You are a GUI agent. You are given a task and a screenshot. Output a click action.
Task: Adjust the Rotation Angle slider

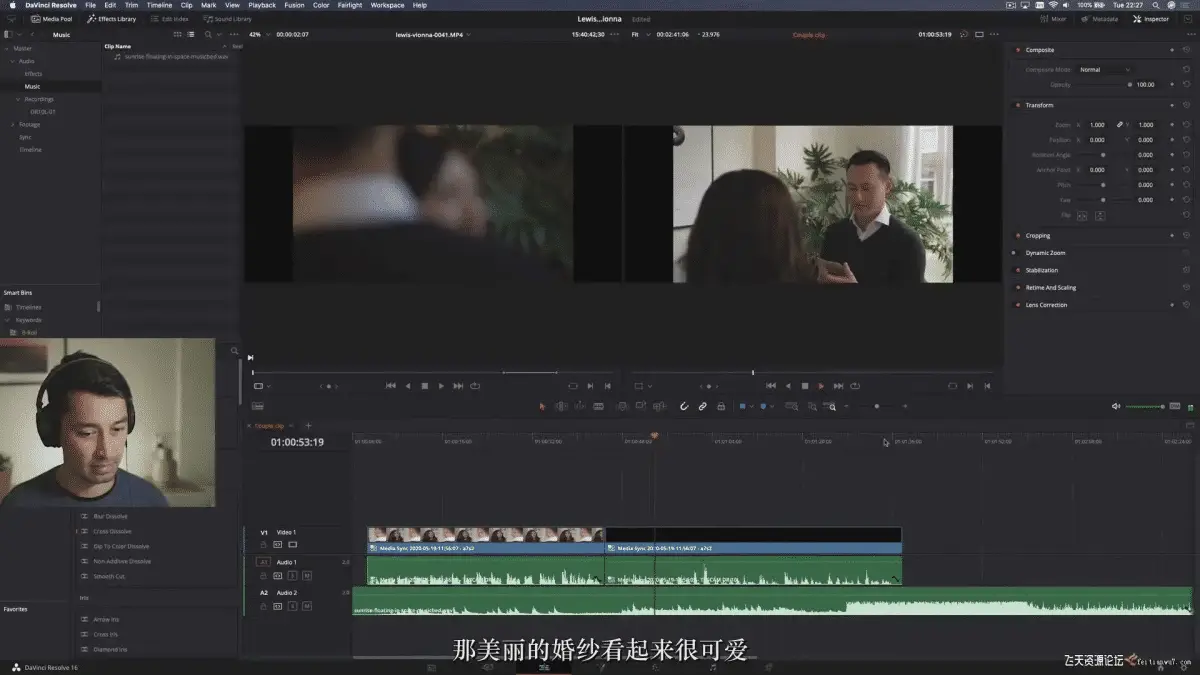(x=1103, y=155)
